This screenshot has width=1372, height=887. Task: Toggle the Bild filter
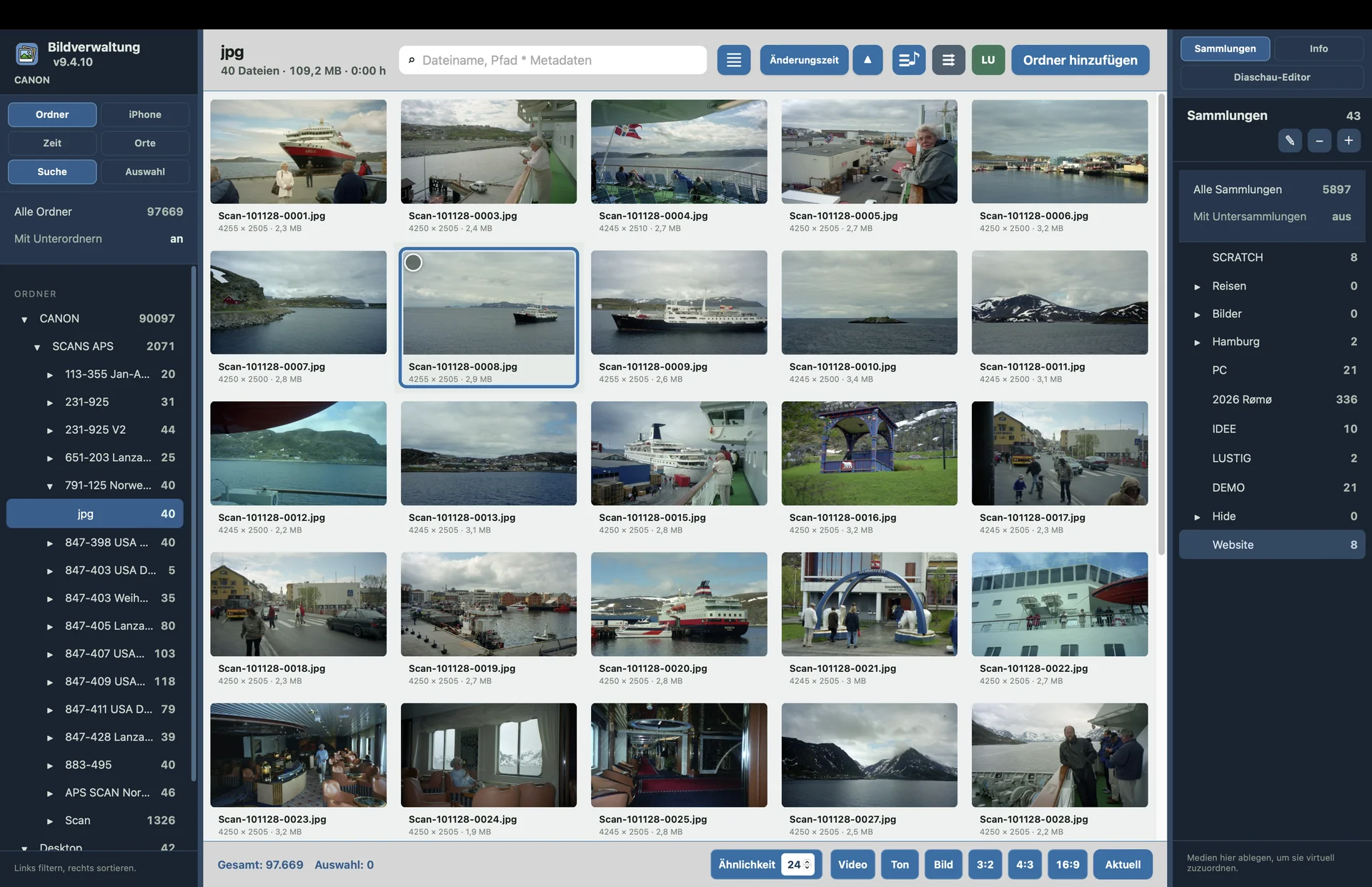[x=943, y=864]
